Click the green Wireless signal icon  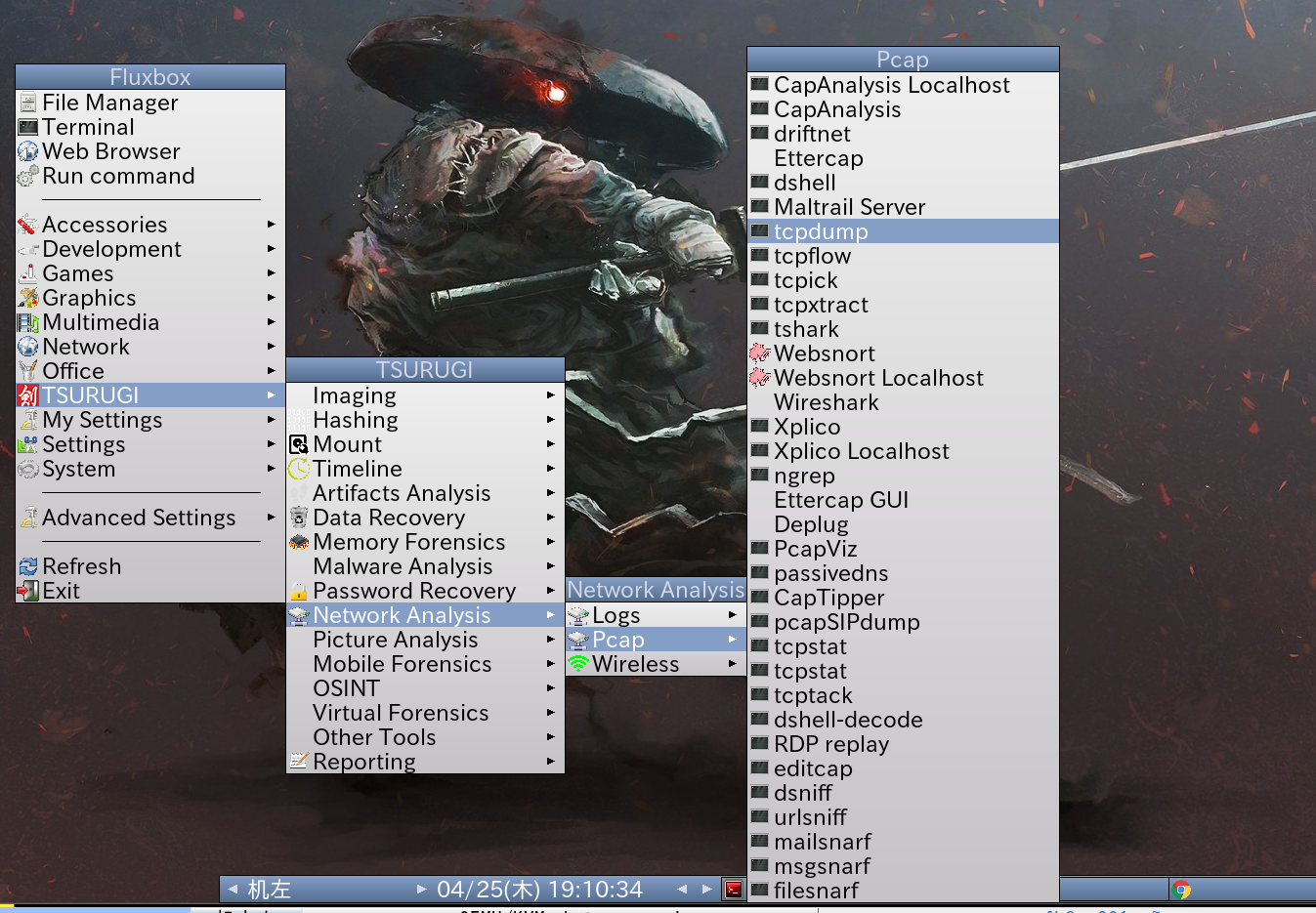click(x=578, y=664)
